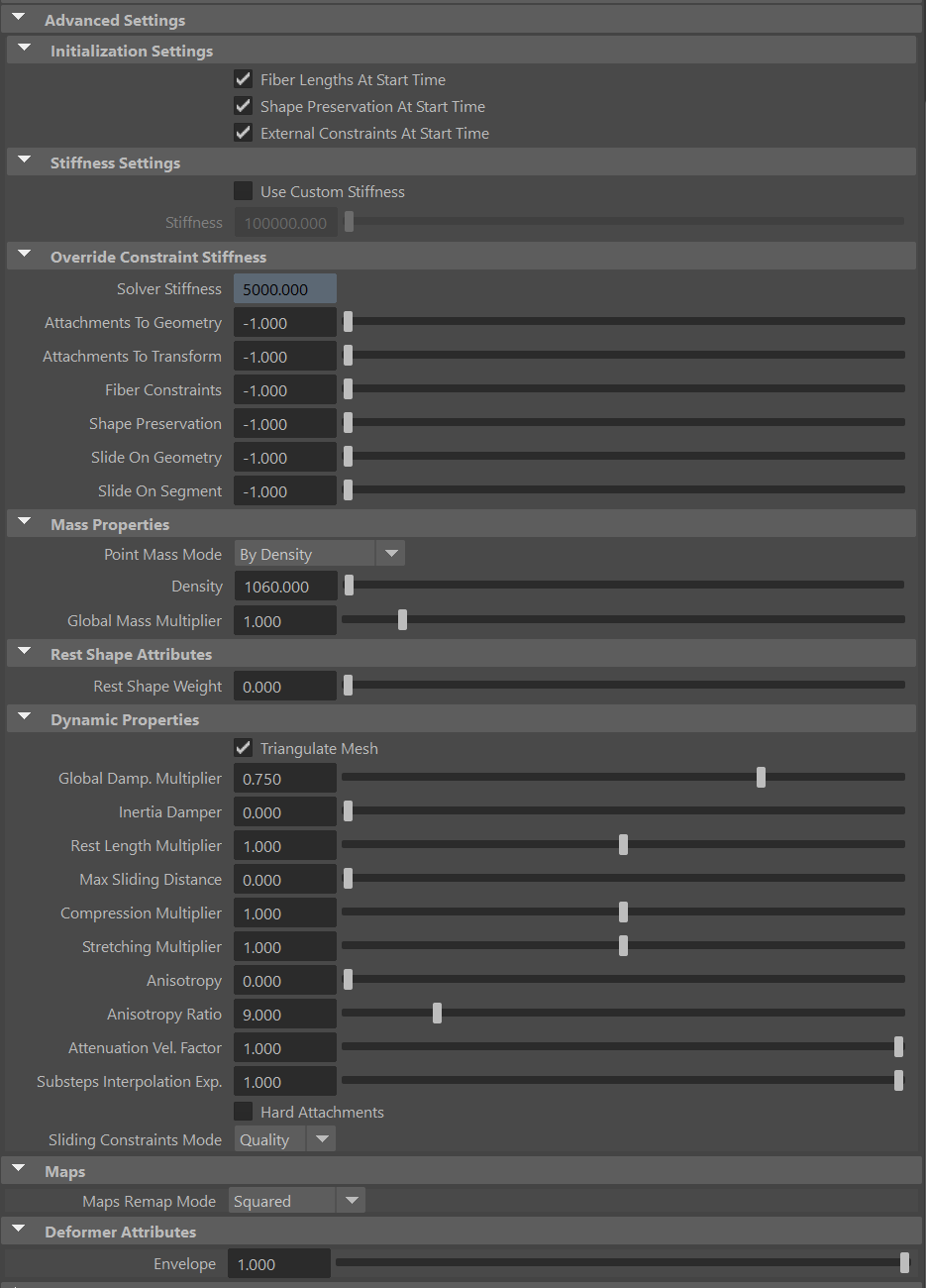Collapse the Rest Shape Attributes section
926x1288 pixels.
[24, 649]
